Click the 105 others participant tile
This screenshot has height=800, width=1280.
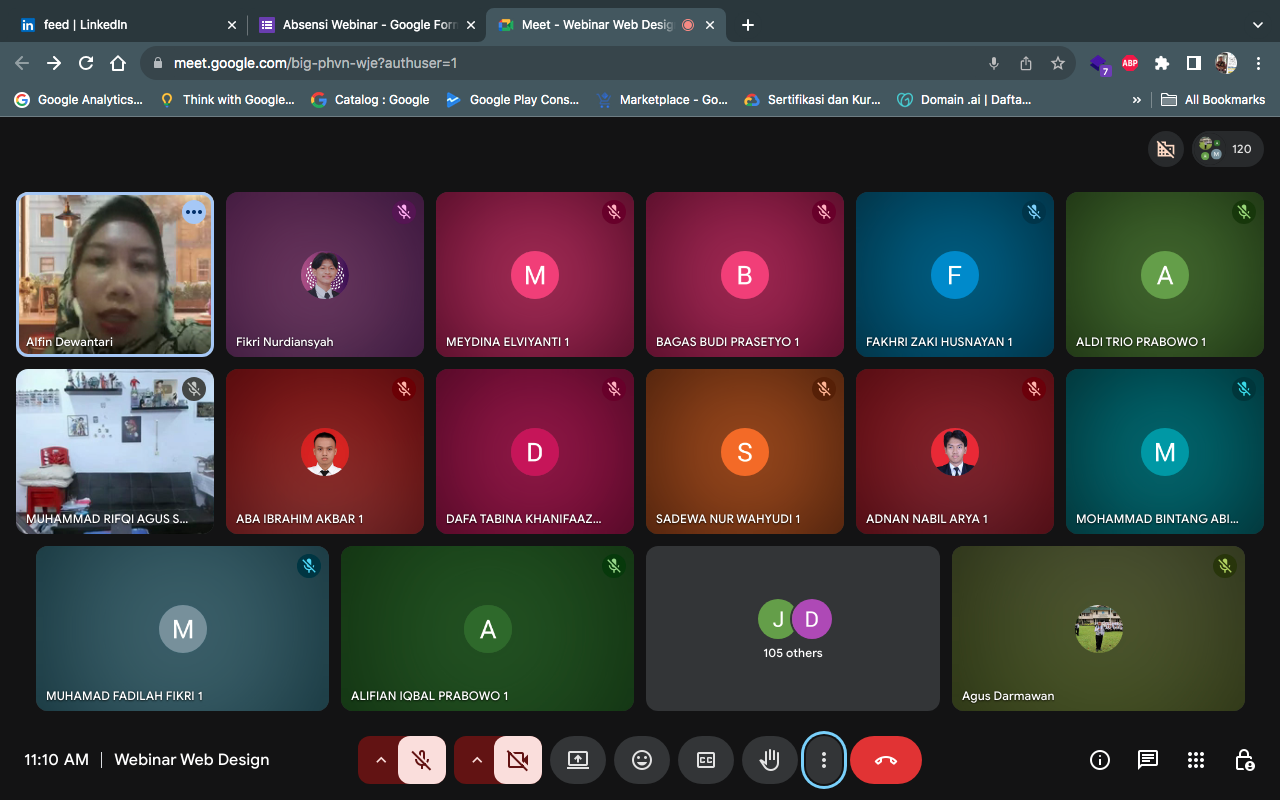793,628
